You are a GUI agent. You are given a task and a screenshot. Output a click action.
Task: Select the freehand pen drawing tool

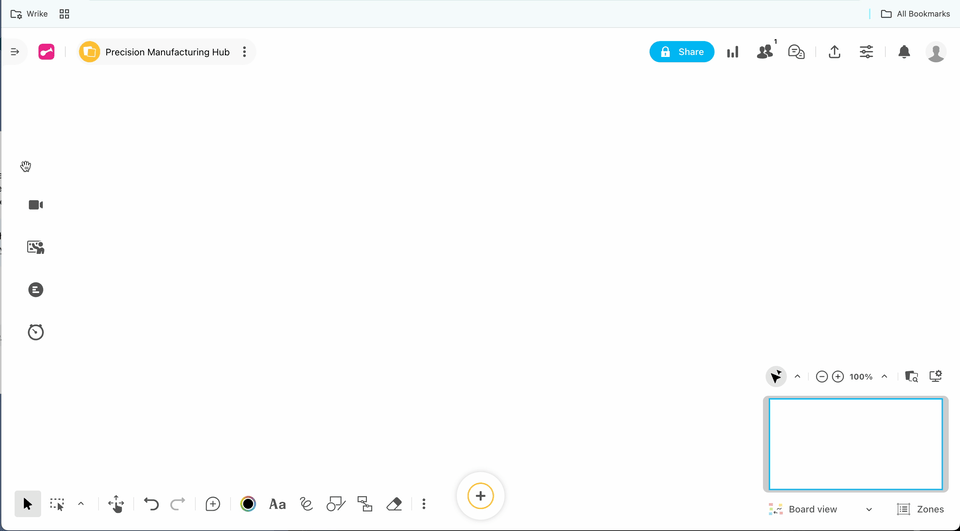pyautogui.click(x=306, y=504)
